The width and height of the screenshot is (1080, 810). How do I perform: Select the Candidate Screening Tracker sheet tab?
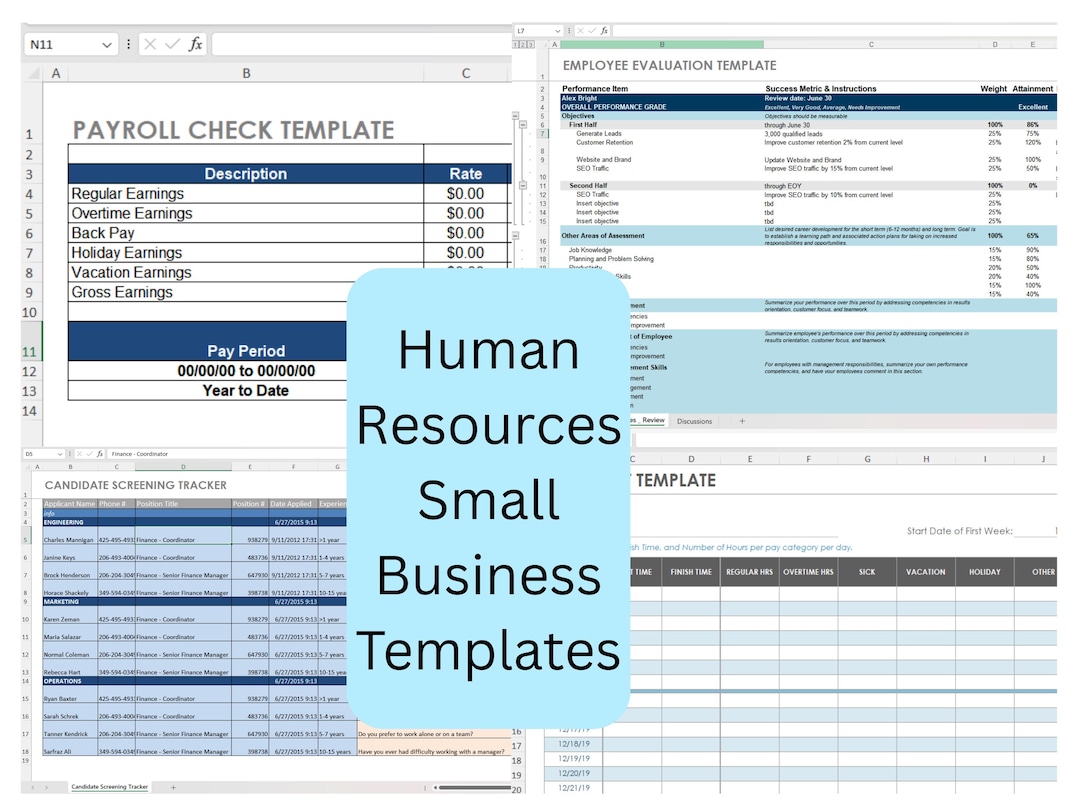(x=109, y=787)
